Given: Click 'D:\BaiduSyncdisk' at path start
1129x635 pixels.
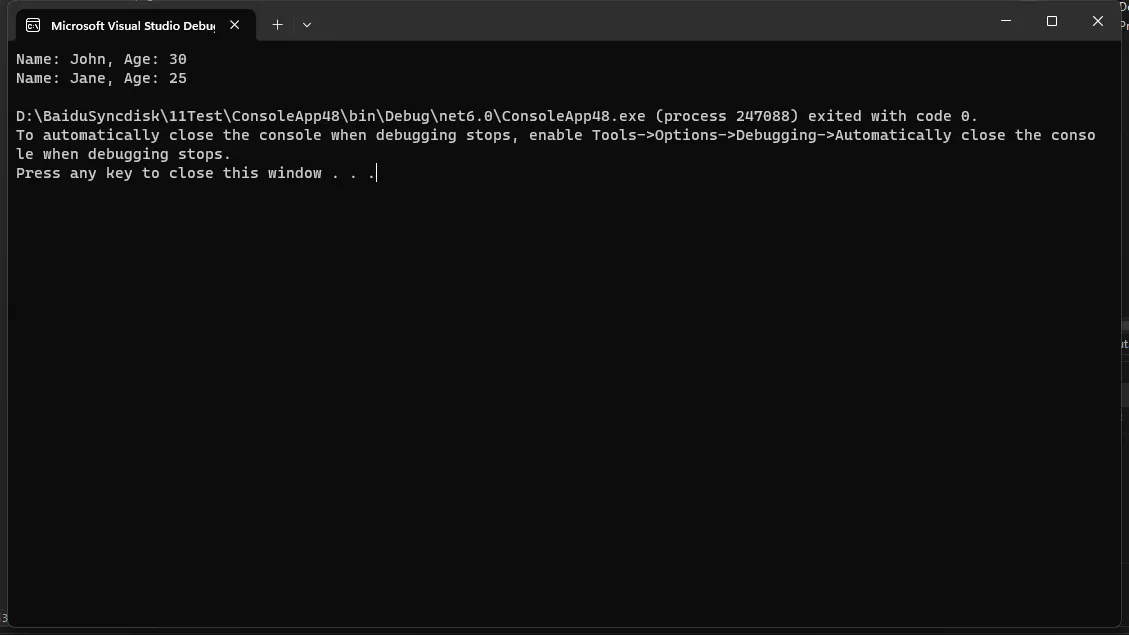Looking at the screenshot, I should coord(88,116).
